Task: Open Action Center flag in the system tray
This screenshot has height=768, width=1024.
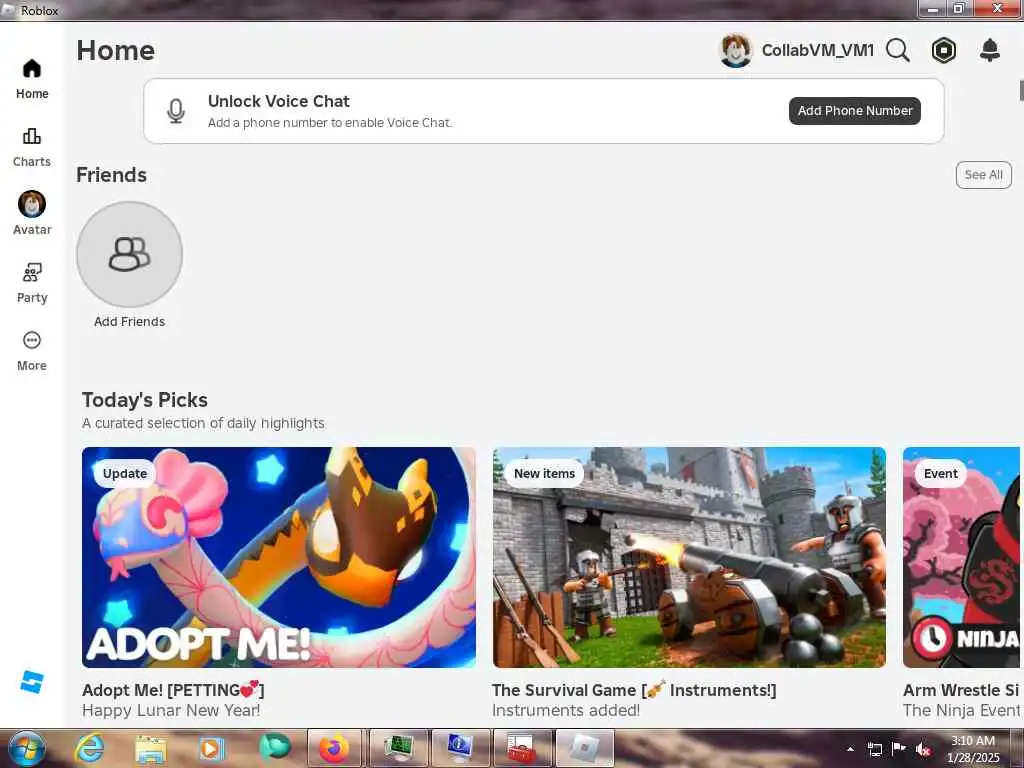Action: pyautogui.click(x=899, y=749)
